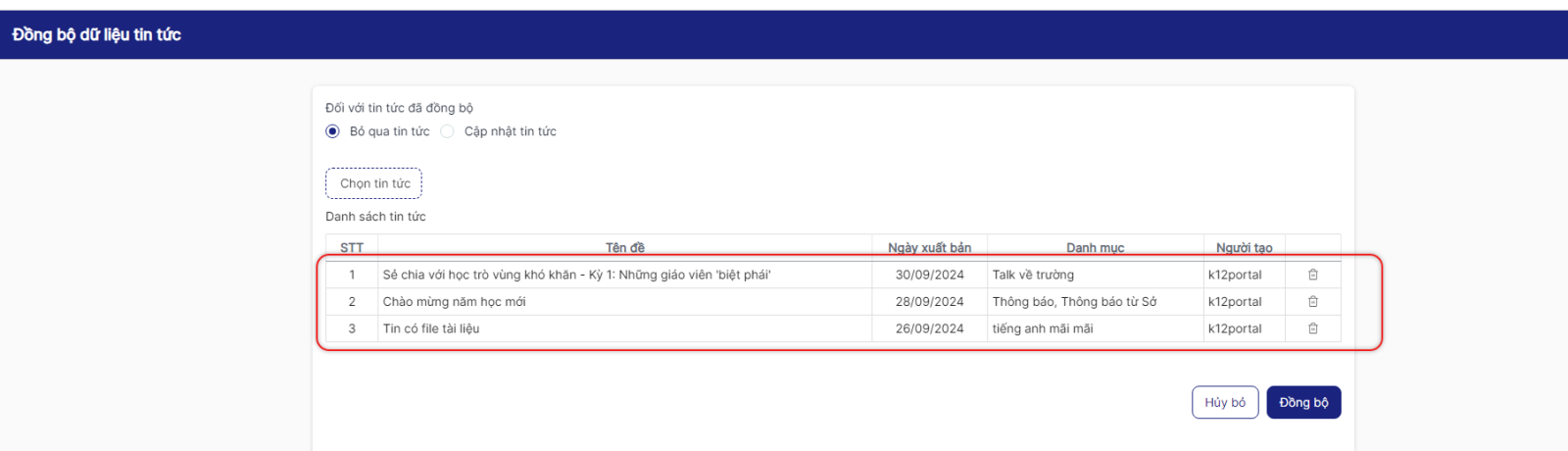Select the 'Chào mừng năm học mới' title cell
1568x451 pixels.
(454, 302)
